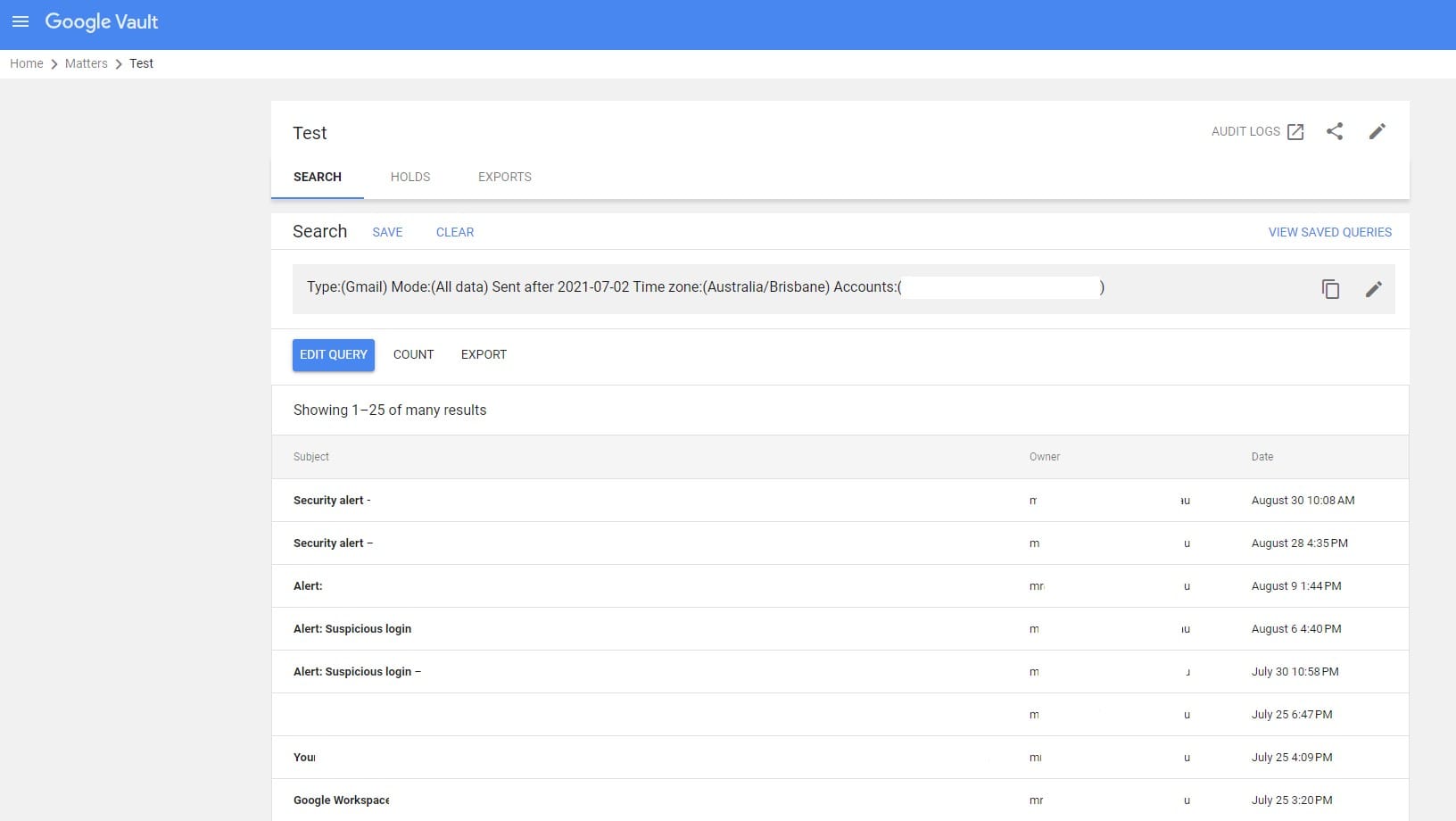Edit the query using pencil icon
The height and width of the screenshot is (821, 1456).
[x=1374, y=289]
